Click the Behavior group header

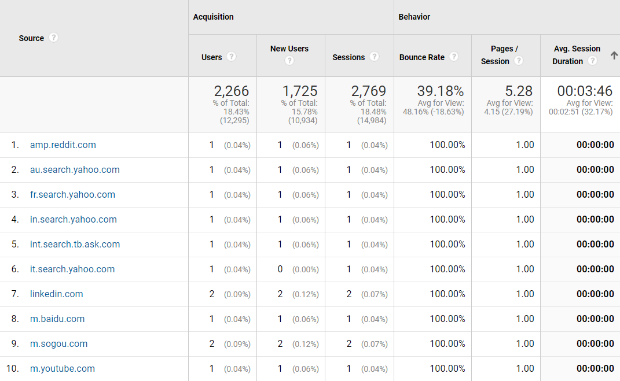[414, 17]
